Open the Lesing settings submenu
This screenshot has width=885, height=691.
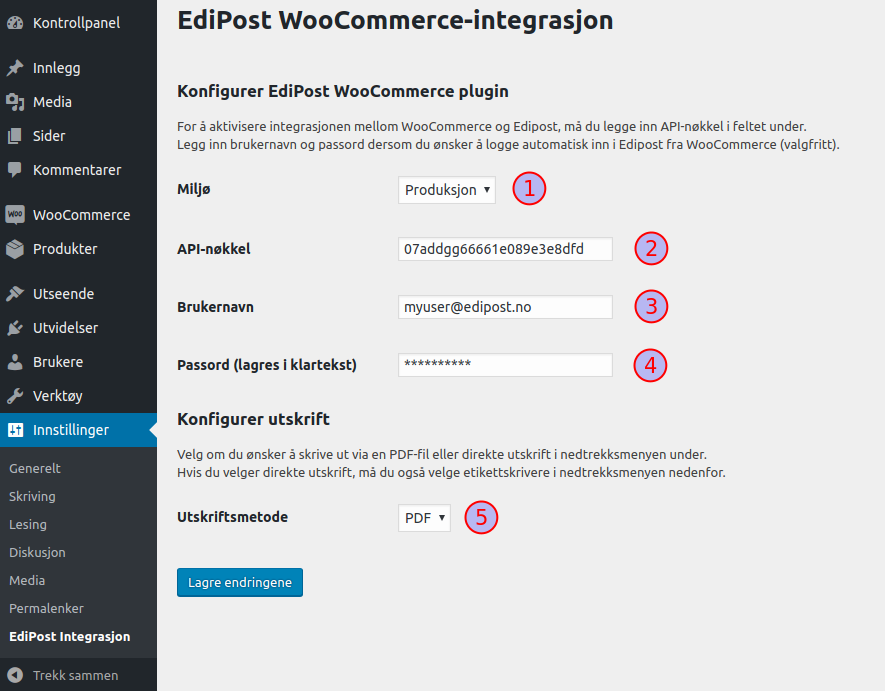(x=28, y=524)
